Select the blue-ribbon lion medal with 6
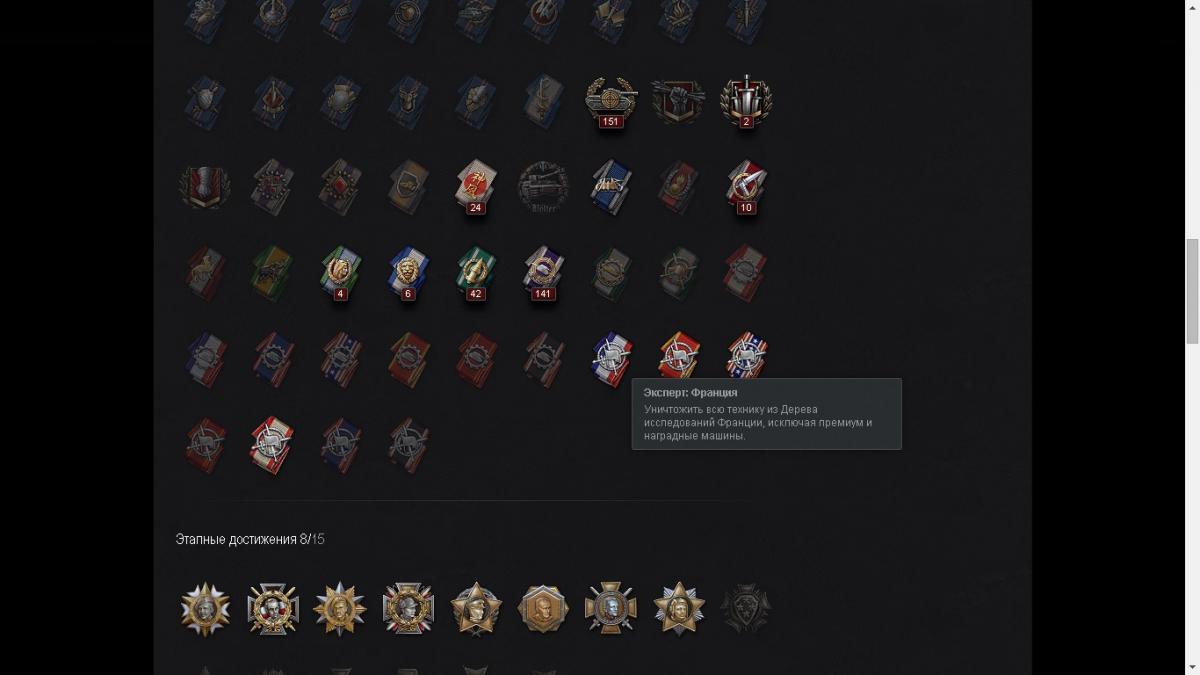 point(407,273)
